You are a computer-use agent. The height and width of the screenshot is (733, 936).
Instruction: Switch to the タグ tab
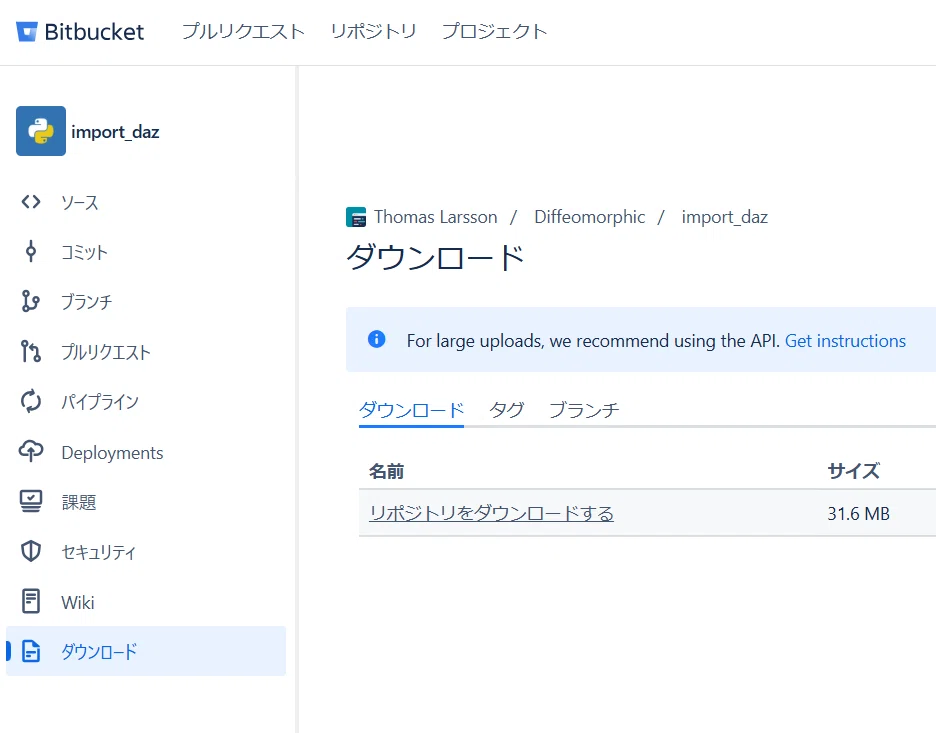point(506,410)
